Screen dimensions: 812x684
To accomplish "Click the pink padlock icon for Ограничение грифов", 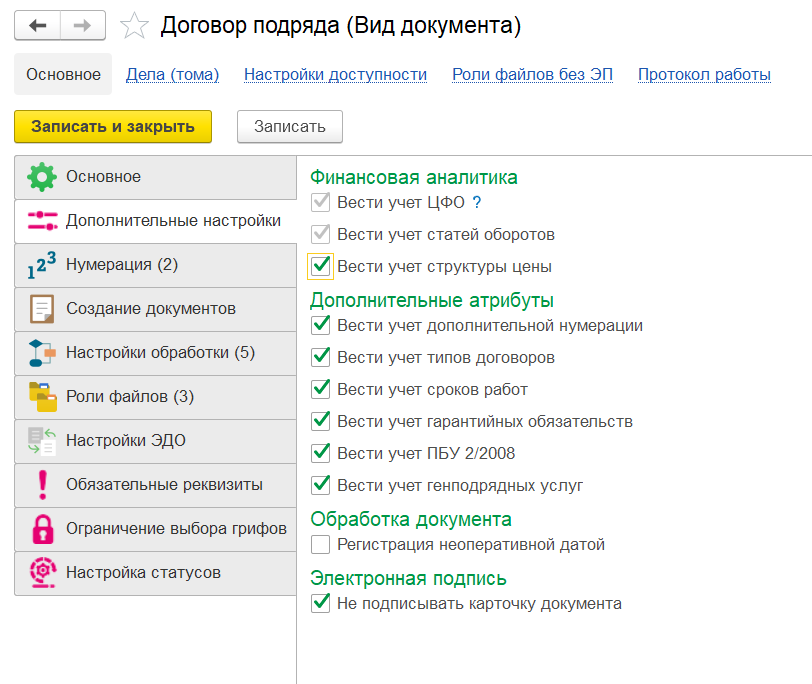I will [42, 529].
